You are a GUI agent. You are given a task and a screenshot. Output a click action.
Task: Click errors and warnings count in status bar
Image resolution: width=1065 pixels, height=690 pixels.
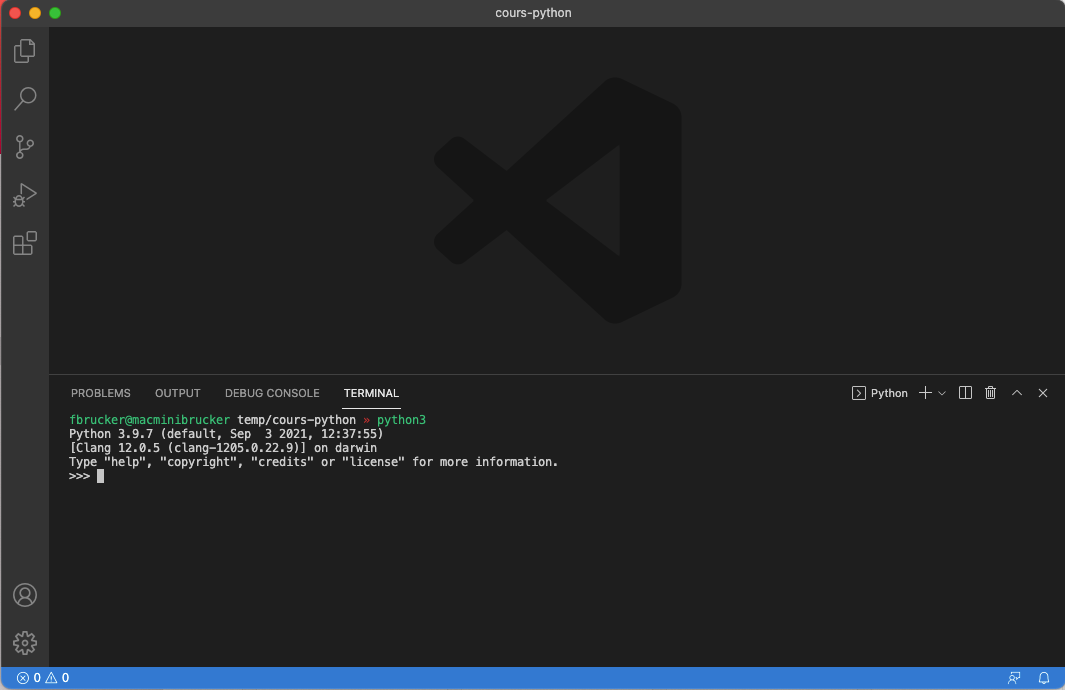coord(43,678)
